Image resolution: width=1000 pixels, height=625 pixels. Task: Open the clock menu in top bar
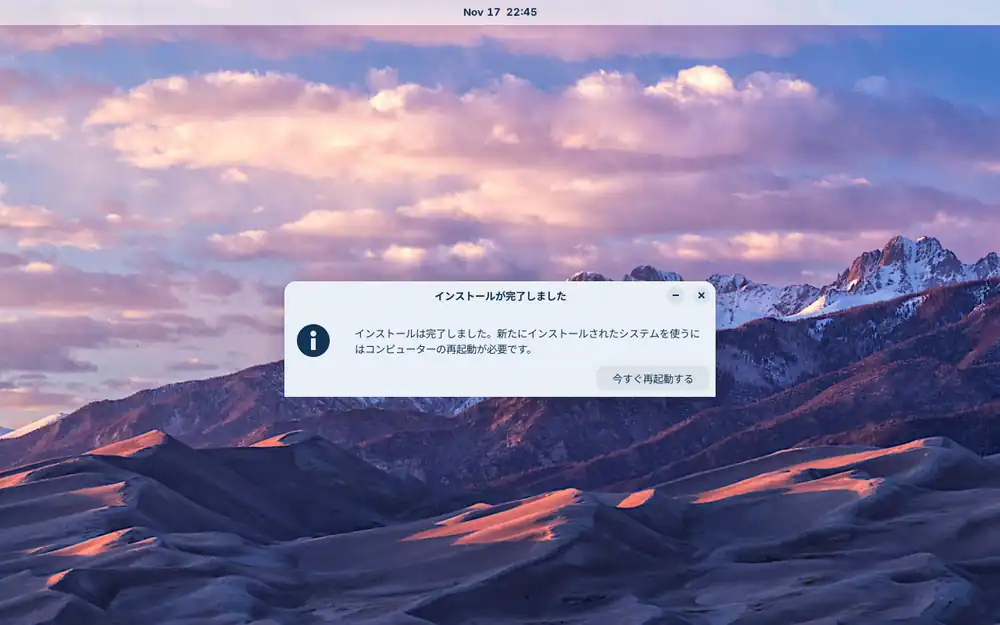click(500, 12)
